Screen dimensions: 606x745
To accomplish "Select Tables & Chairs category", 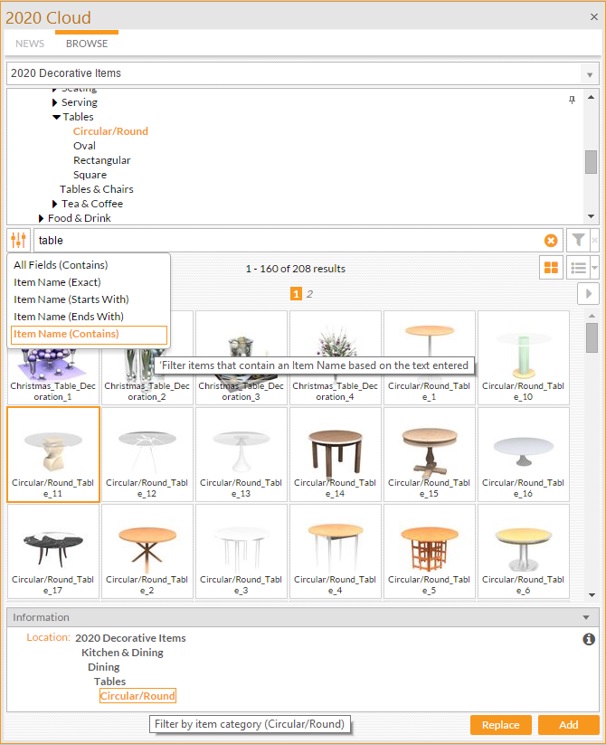I will tap(96, 189).
